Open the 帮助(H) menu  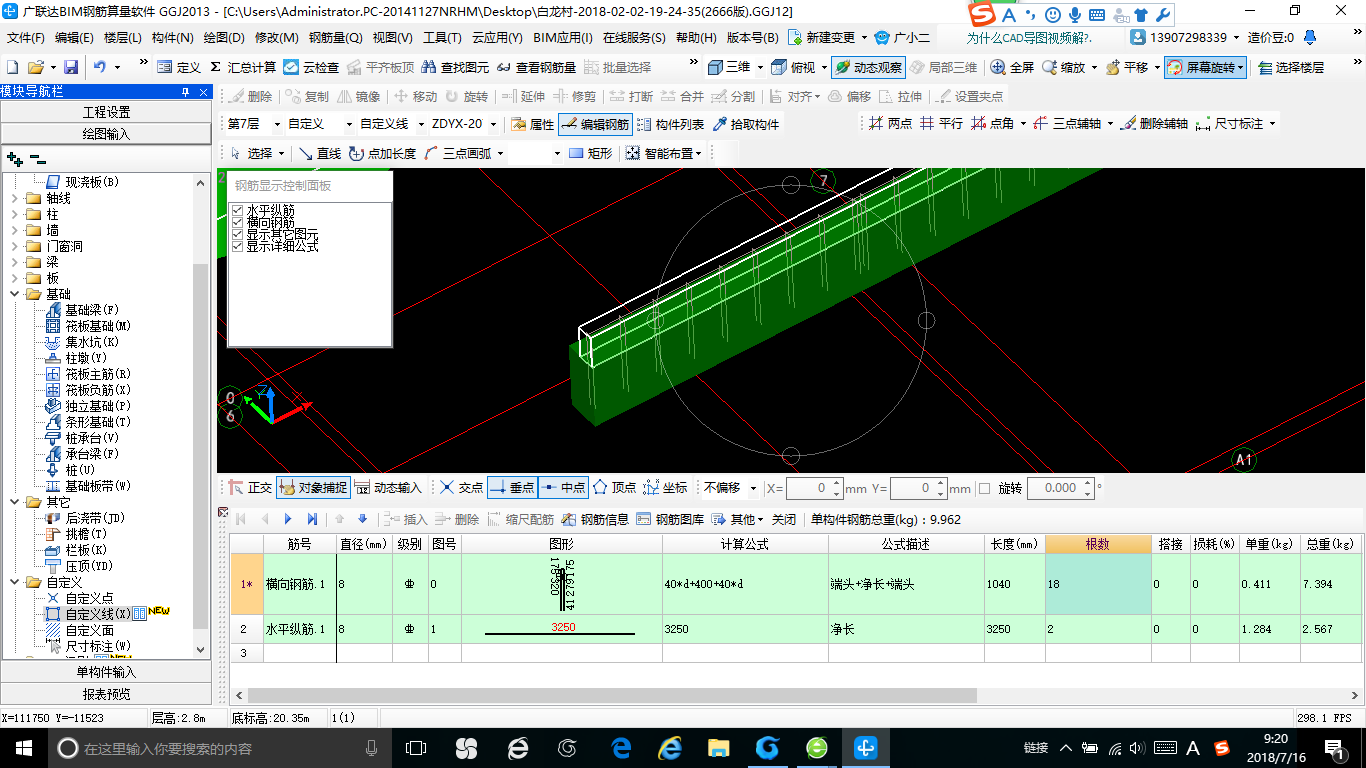(x=696, y=37)
